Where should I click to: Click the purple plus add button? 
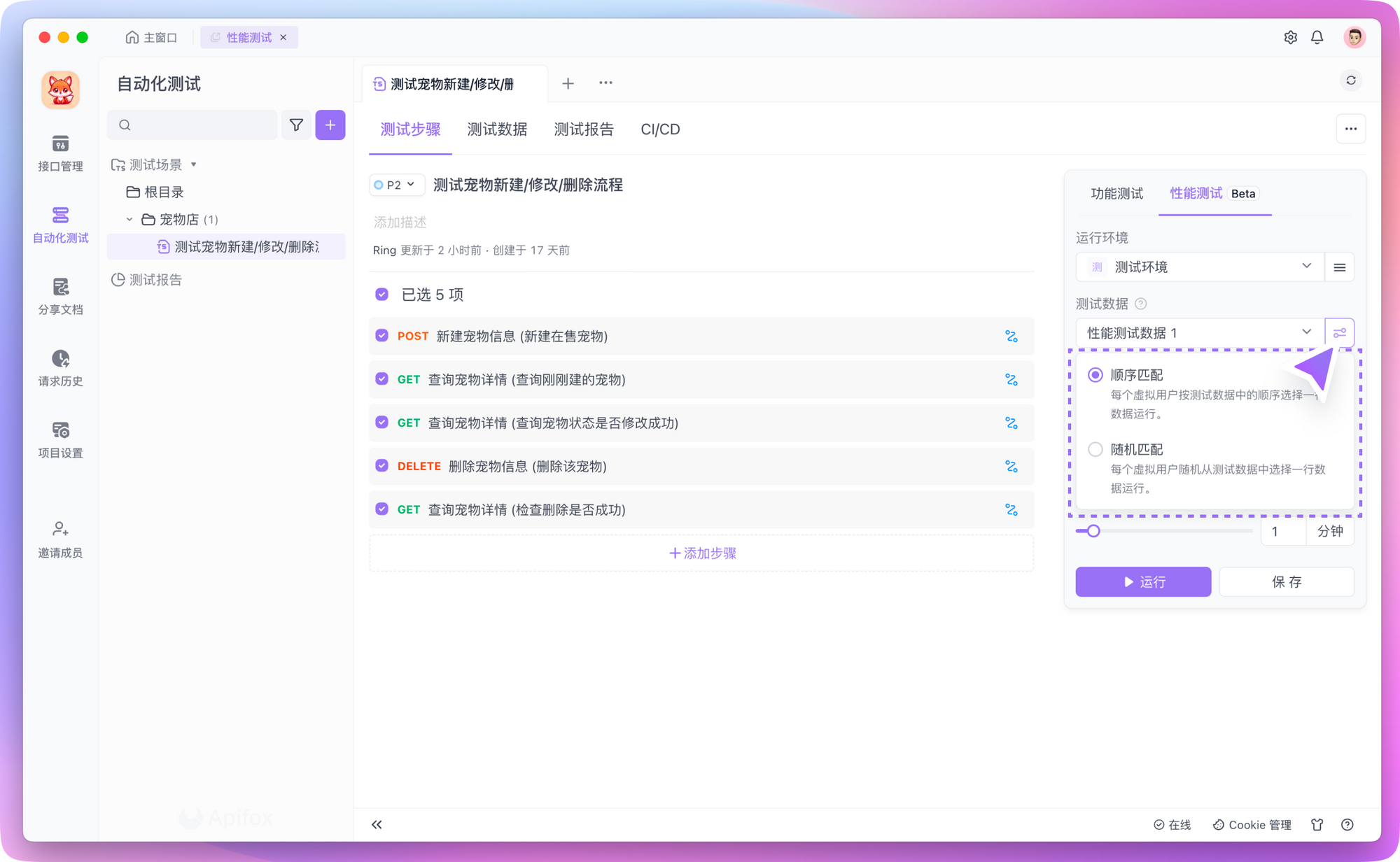330,125
